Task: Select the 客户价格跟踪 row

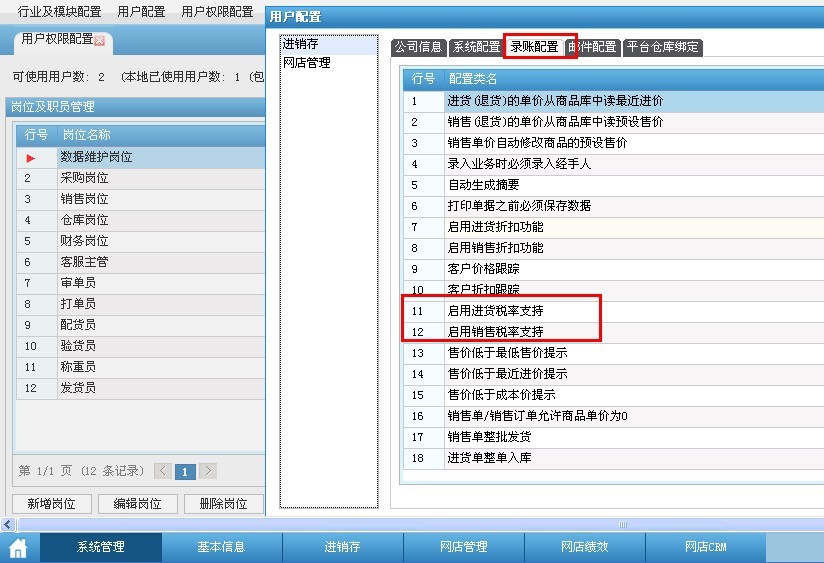Action: coord(614,270)
